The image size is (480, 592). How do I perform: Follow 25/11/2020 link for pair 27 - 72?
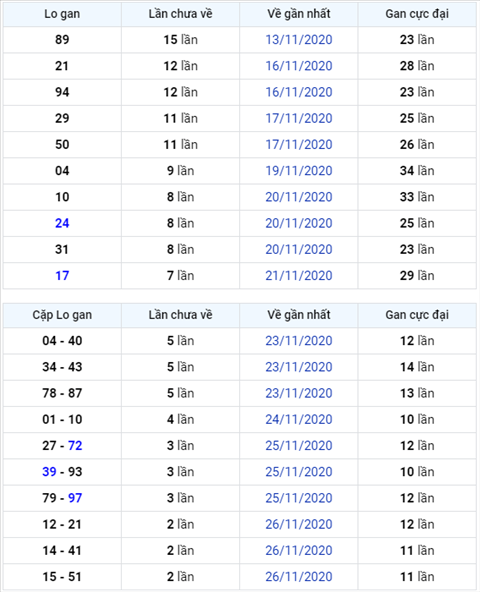click(x=299, y=446)
